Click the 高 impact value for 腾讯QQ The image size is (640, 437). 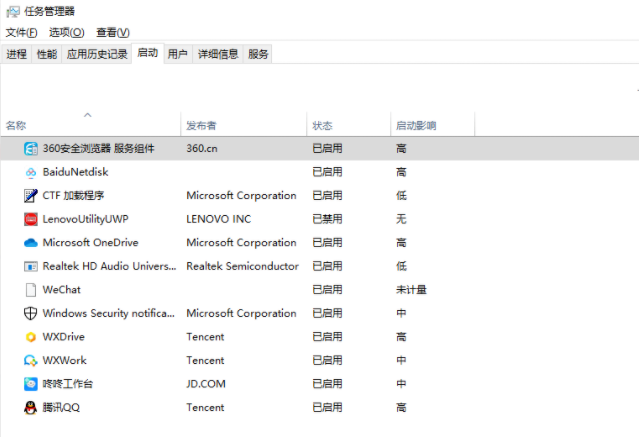point(401,408)
